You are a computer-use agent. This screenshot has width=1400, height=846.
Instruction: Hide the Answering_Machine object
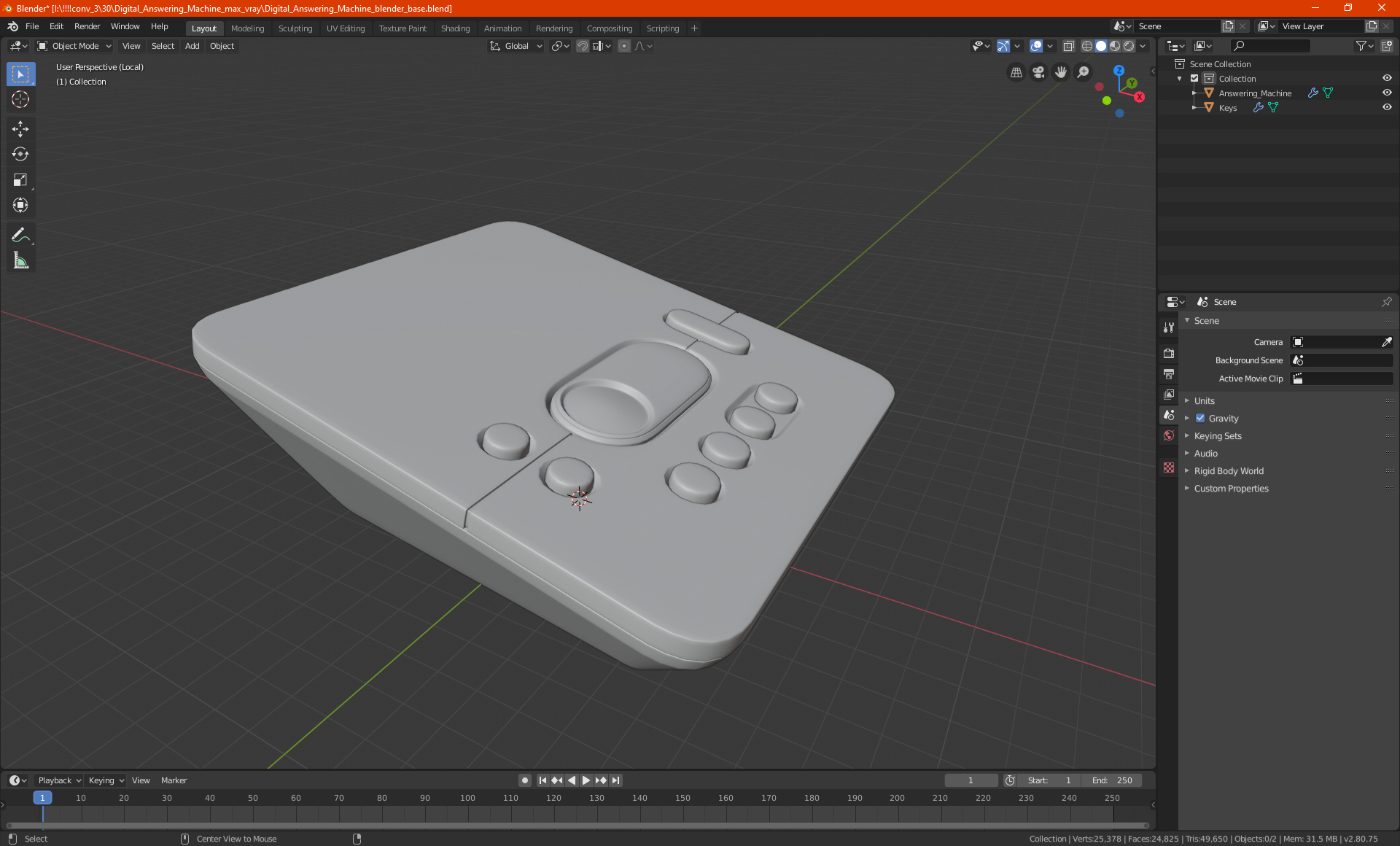[x=1386, y=93]
